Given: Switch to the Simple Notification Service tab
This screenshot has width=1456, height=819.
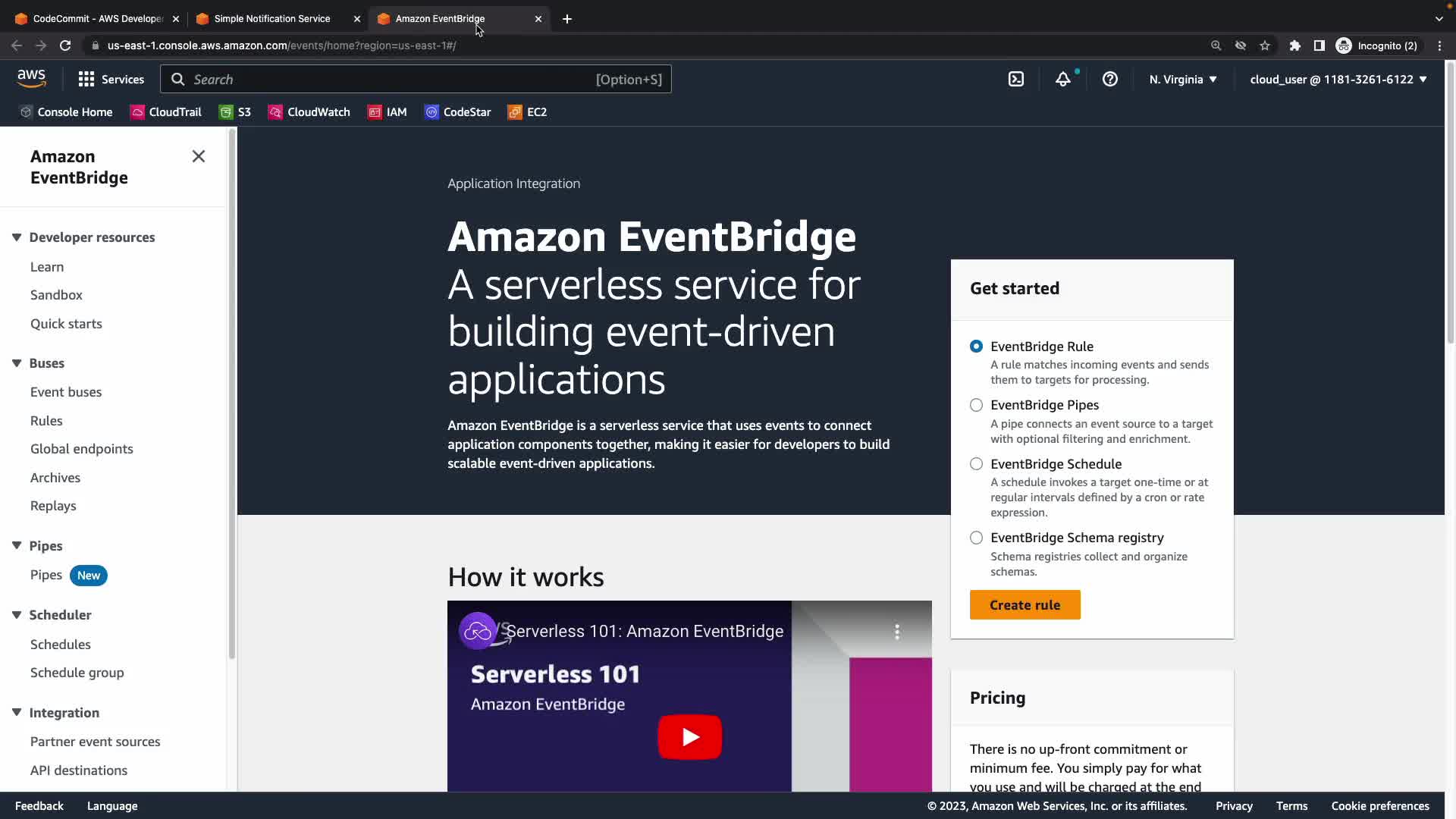Looking at the screenshot, I should click(271, 19).
